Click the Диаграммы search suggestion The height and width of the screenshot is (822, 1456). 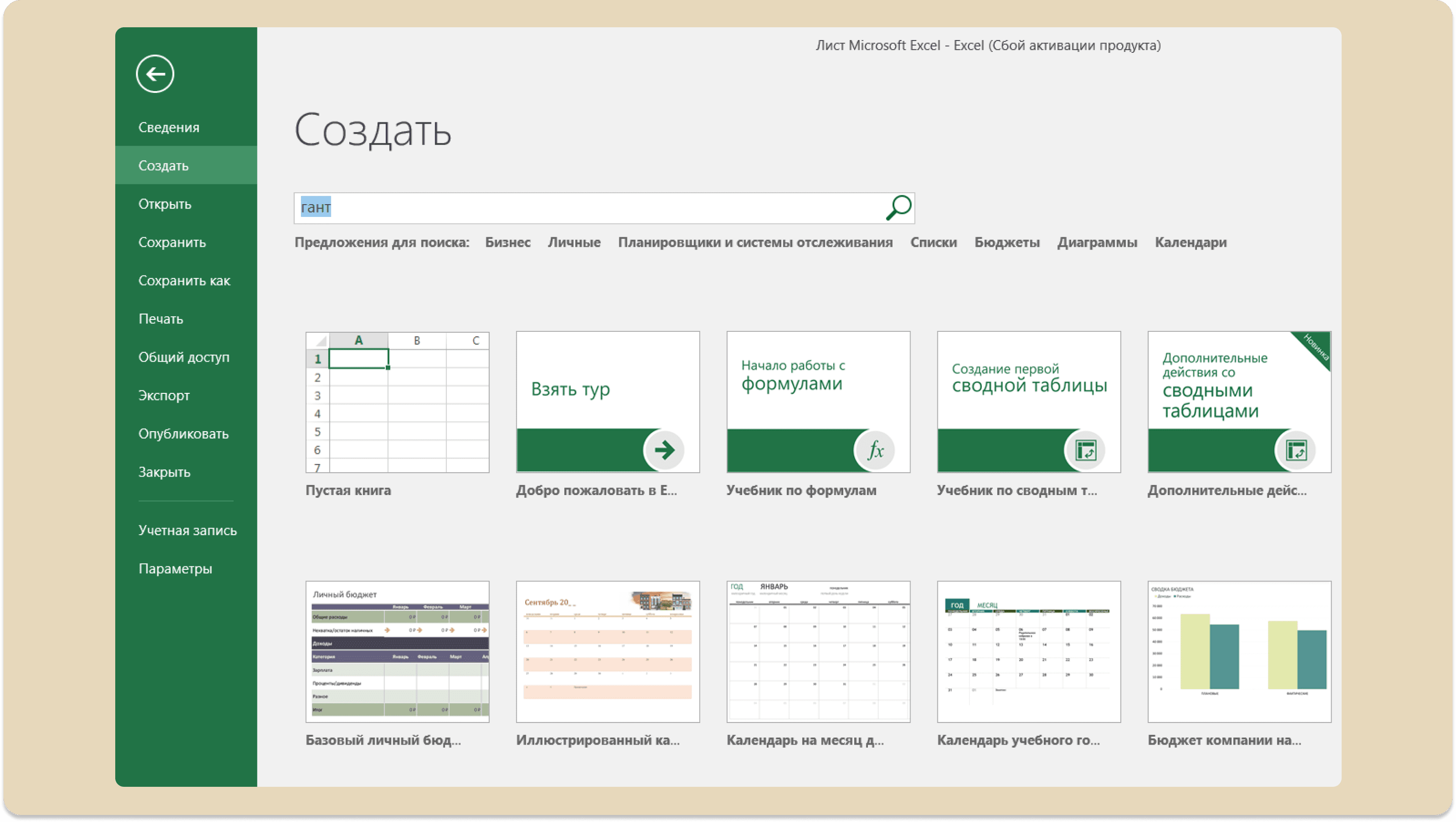pos(1097,242)
